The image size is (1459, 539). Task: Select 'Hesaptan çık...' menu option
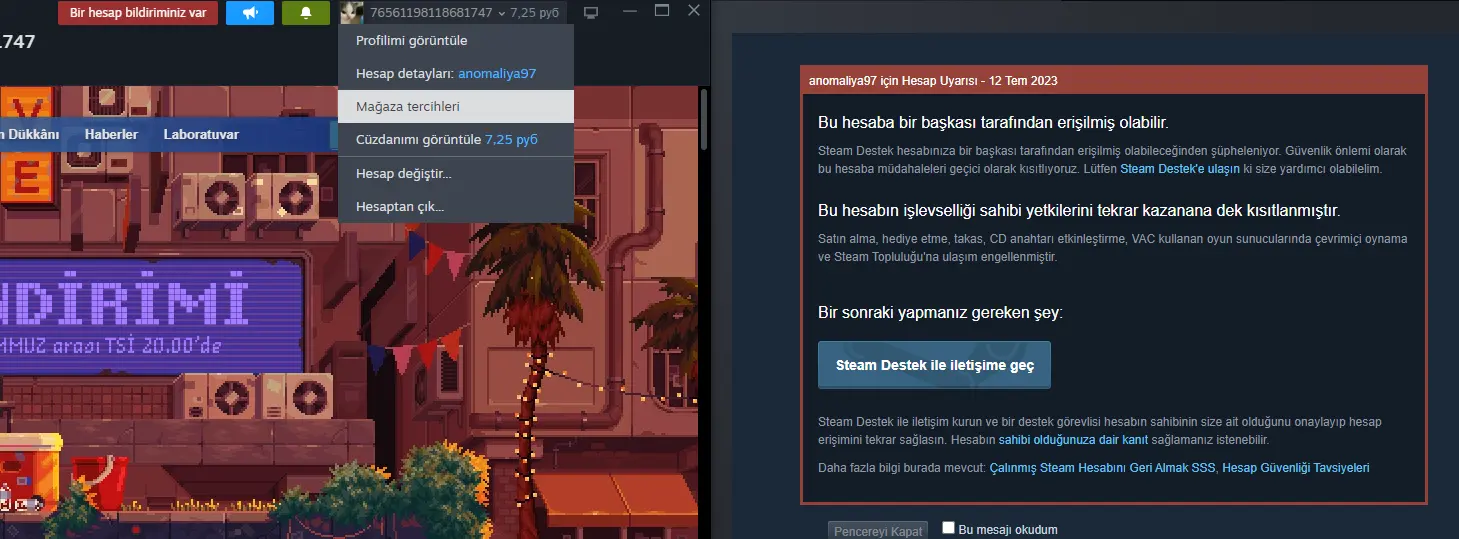point(456,207)
